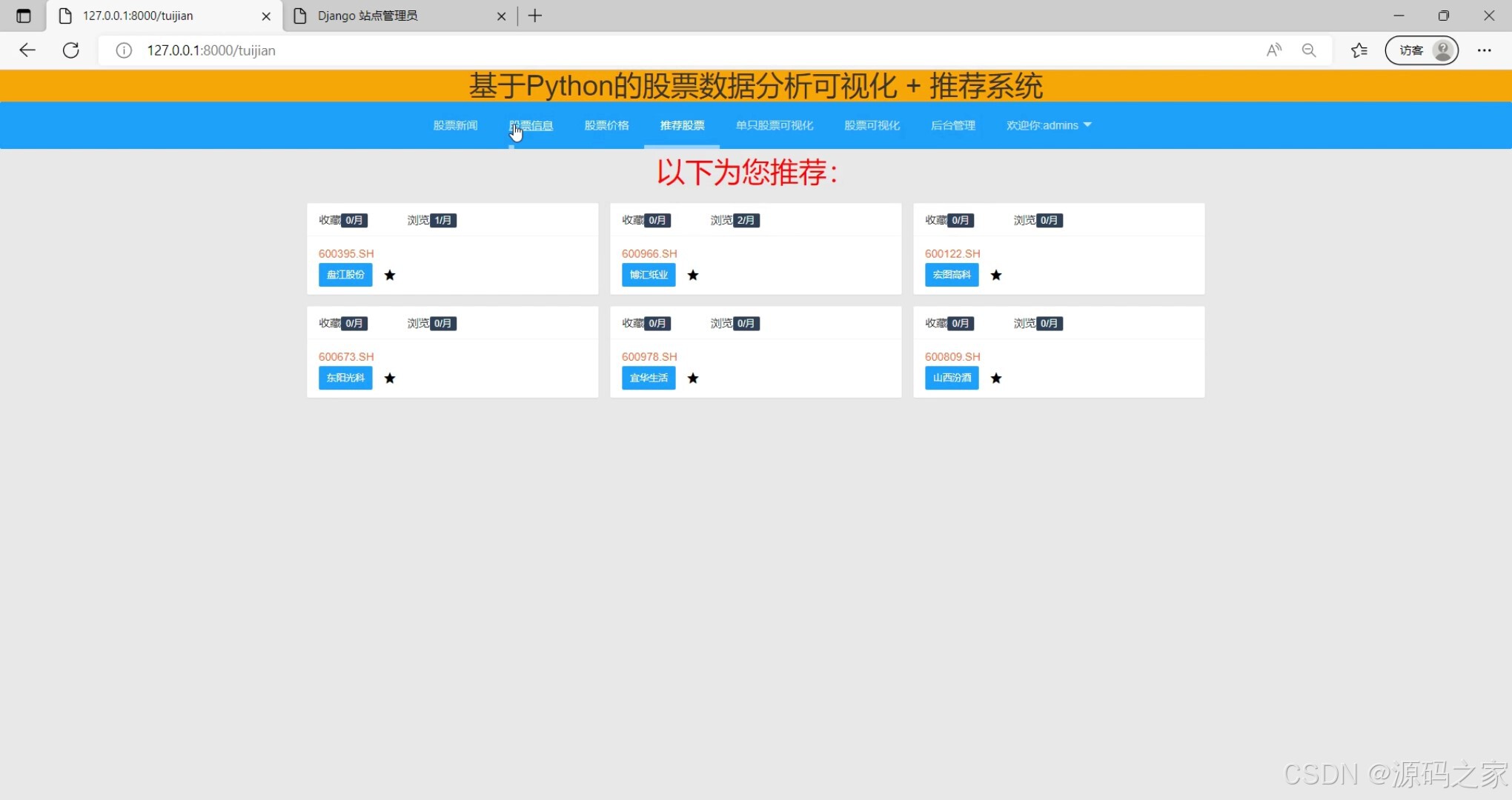Go to the 股票新闻 nav item
This screenshot has width=1512, height=800.
pyautogui.click(x=455, y=125)
